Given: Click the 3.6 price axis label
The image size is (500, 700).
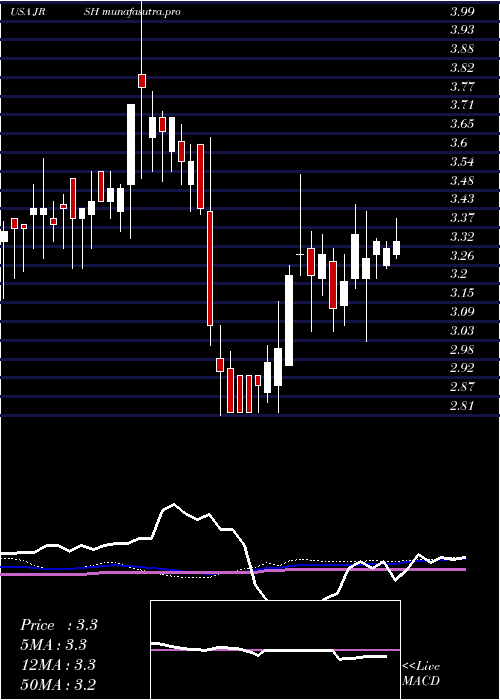Looking at the screenshot, I should [458, 142].
